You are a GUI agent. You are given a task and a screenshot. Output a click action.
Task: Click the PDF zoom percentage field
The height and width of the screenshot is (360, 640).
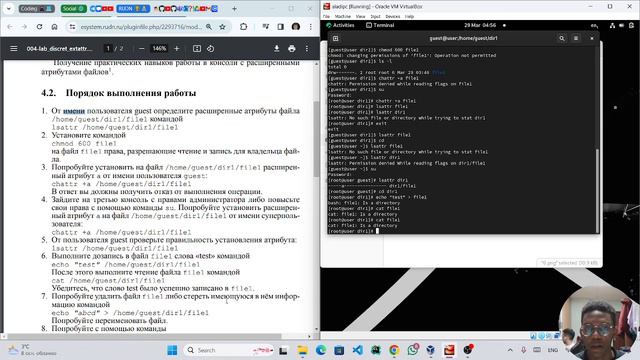(159, 49)
